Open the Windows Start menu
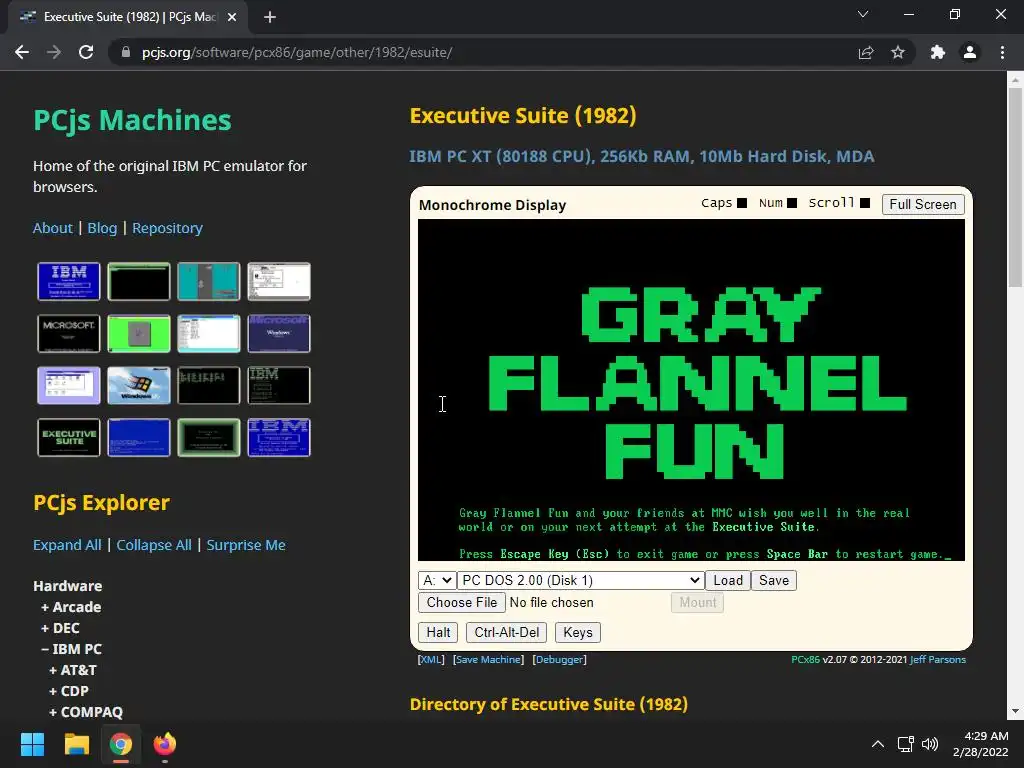The width and height of the screenshot is (1024, 768). click(32, 744)
